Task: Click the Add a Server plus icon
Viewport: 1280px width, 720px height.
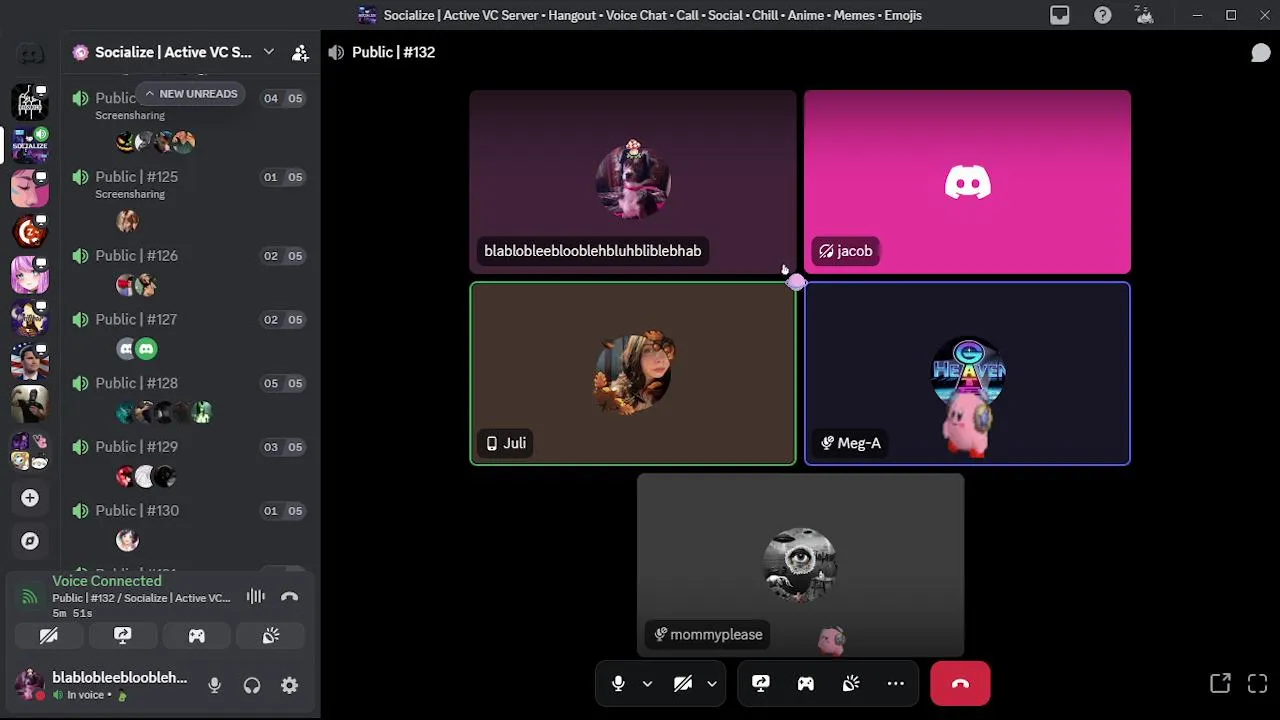Action: tap(30, 498)
